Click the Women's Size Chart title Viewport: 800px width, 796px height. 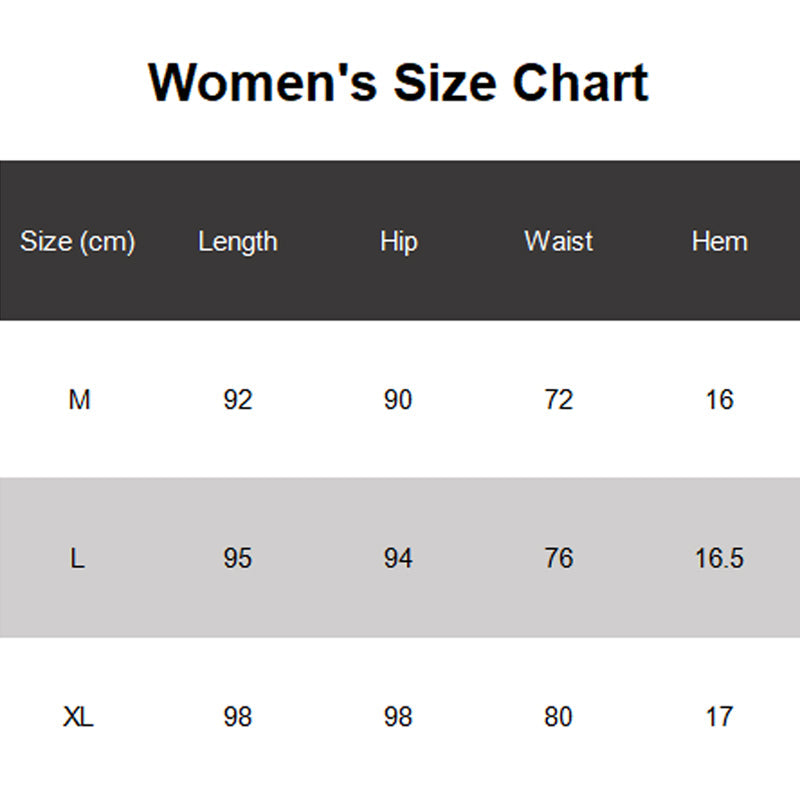(399, 82)
